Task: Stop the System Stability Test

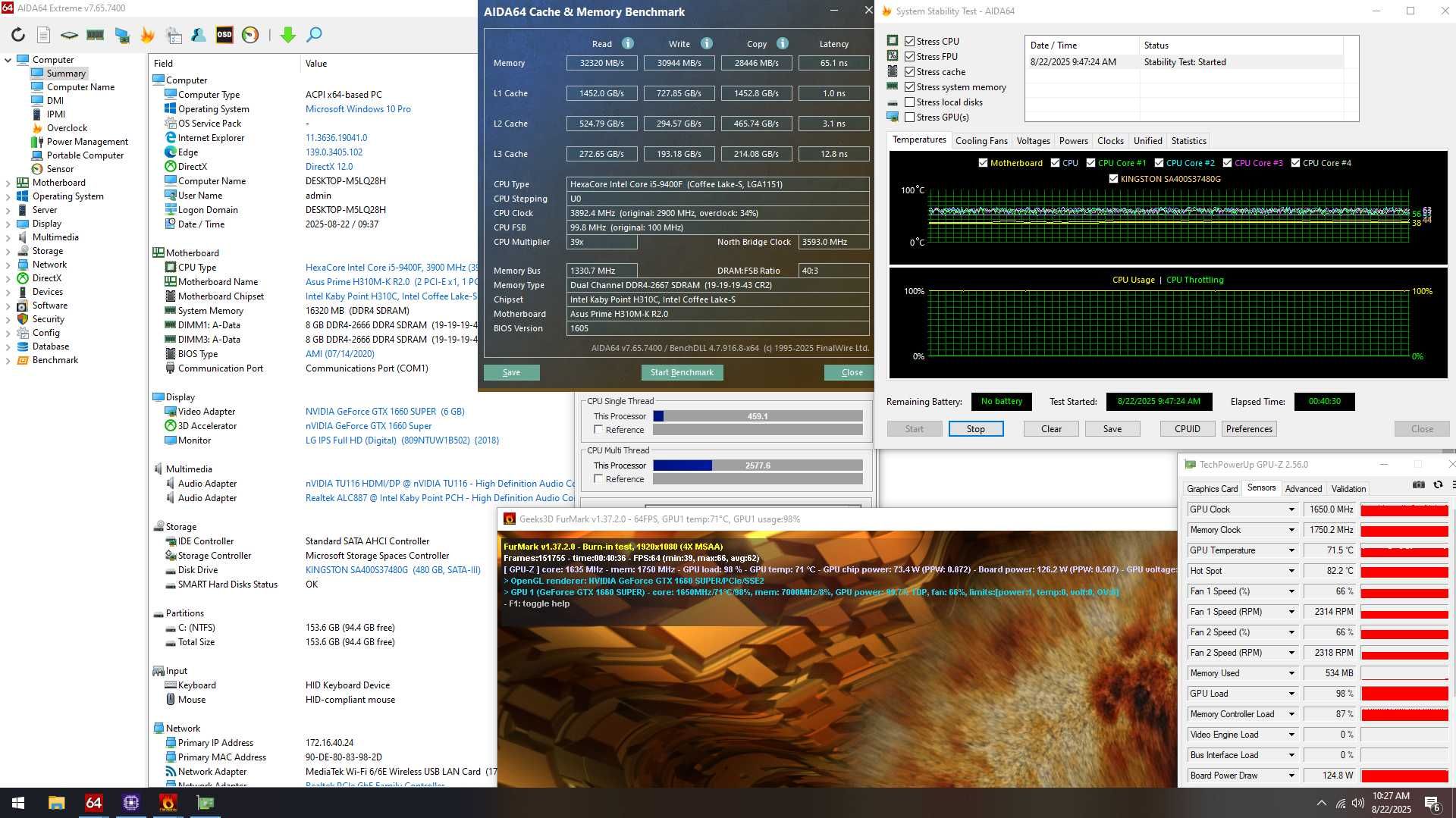Action: pos(976,429)
